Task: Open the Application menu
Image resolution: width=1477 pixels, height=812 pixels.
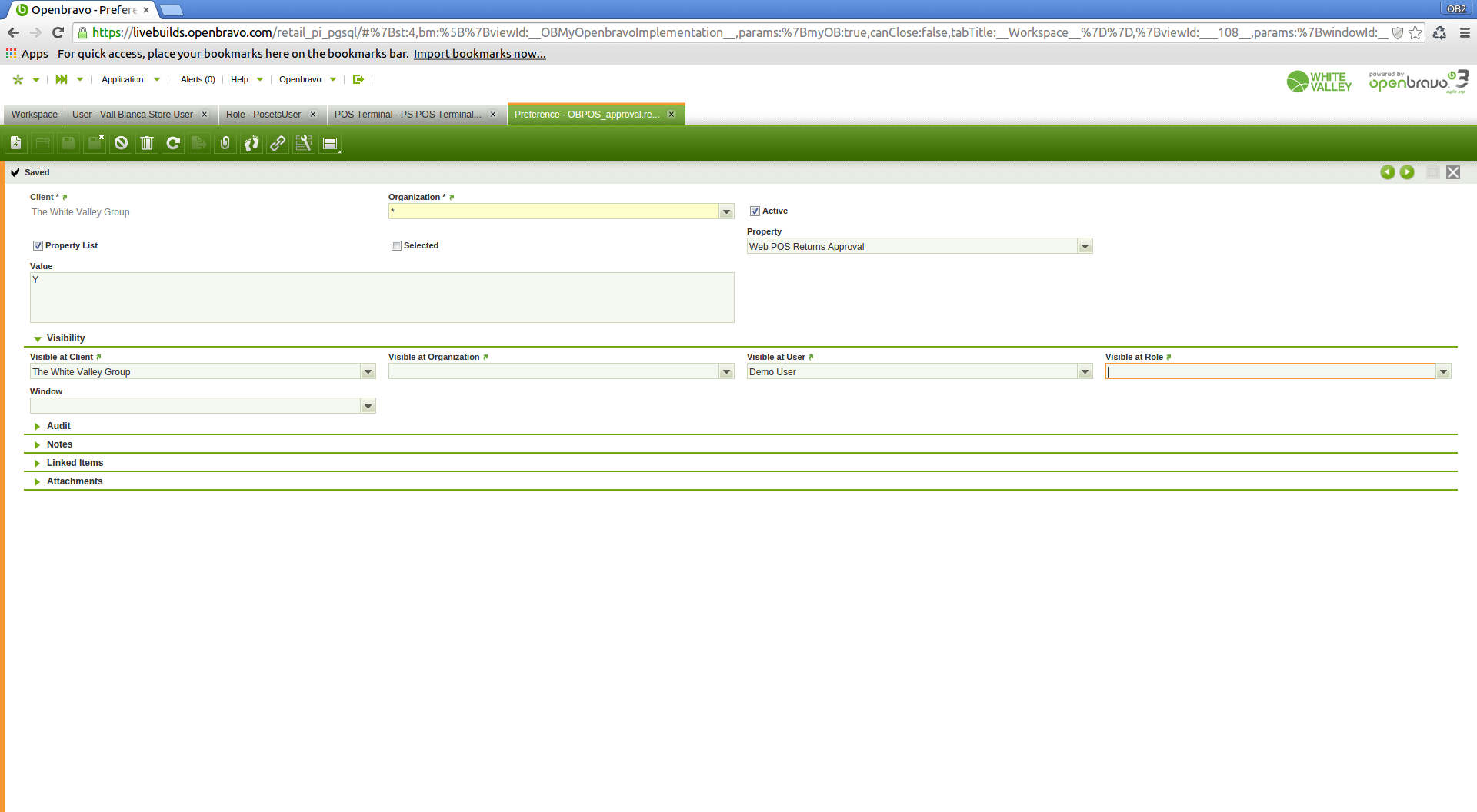Action: click(x=130, y=79)
